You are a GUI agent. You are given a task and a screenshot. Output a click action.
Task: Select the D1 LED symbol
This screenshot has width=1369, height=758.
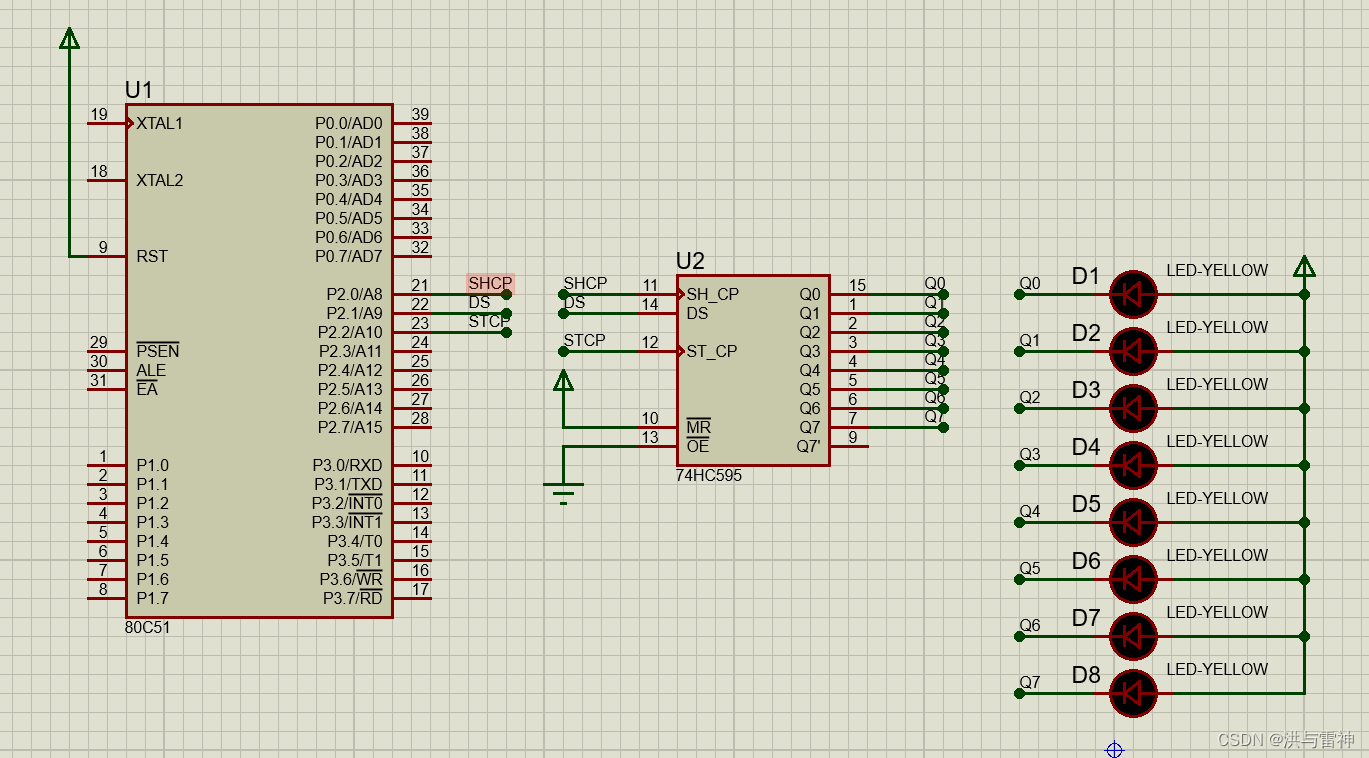(1133, 294)
